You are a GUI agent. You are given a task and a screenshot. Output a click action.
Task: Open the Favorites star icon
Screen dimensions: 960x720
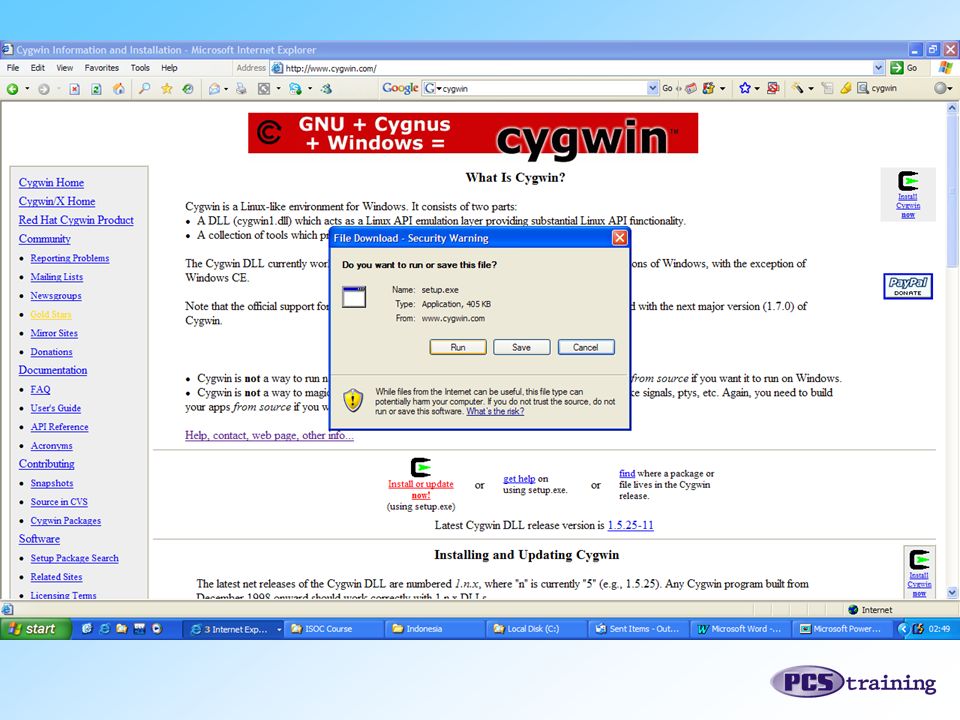[x=167, y=89]
